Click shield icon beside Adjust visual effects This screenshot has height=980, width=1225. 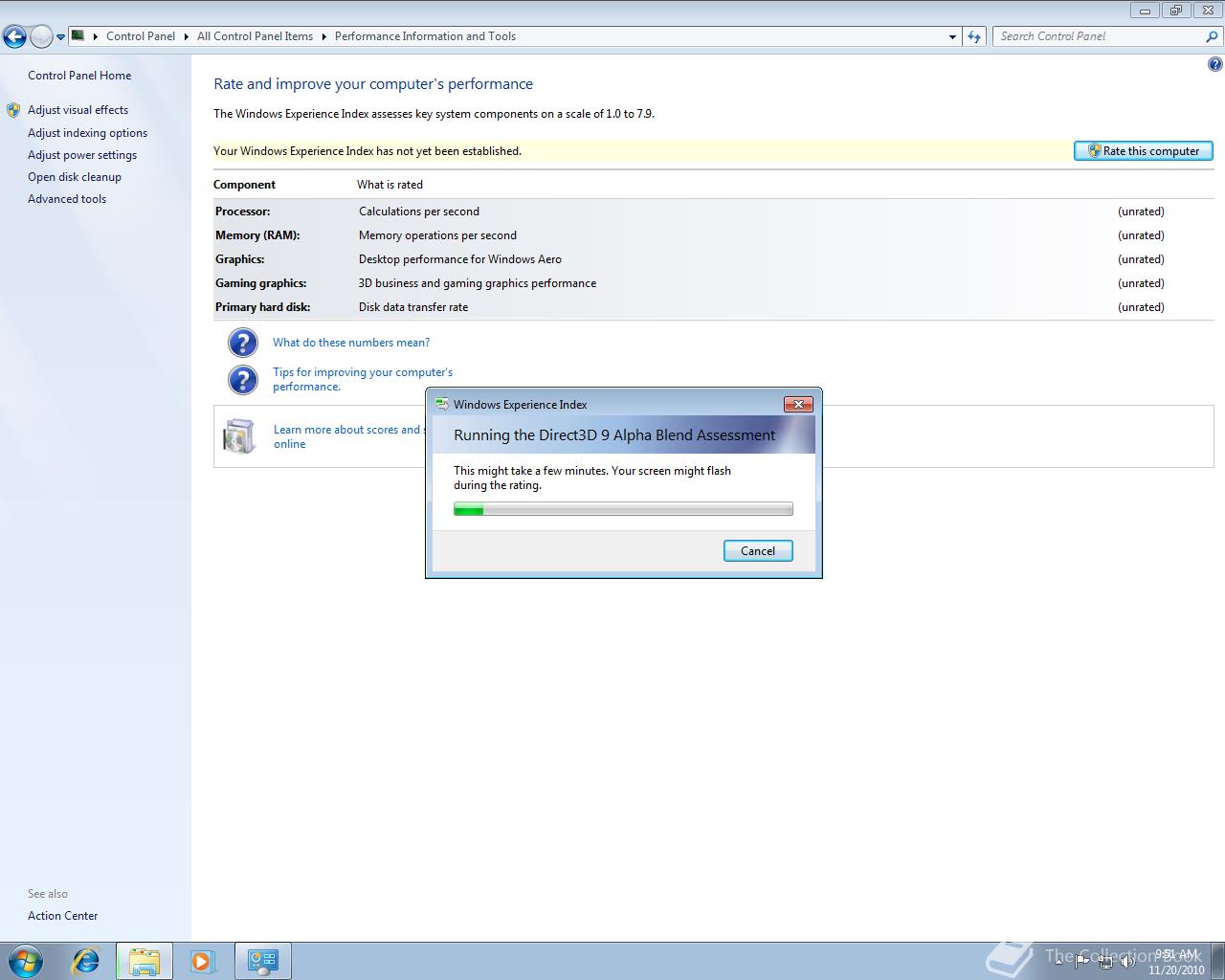pyautogui.click(x=13, y=110)
